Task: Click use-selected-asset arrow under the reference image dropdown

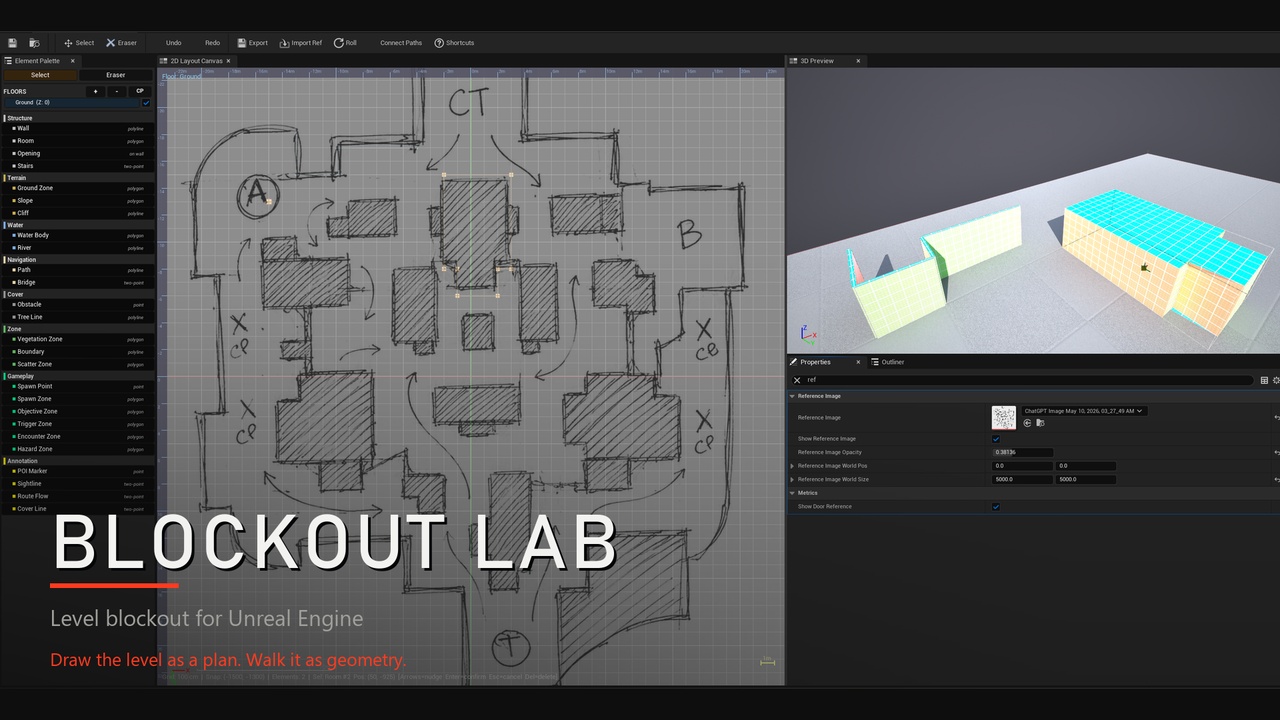Action: (1027, 423)
